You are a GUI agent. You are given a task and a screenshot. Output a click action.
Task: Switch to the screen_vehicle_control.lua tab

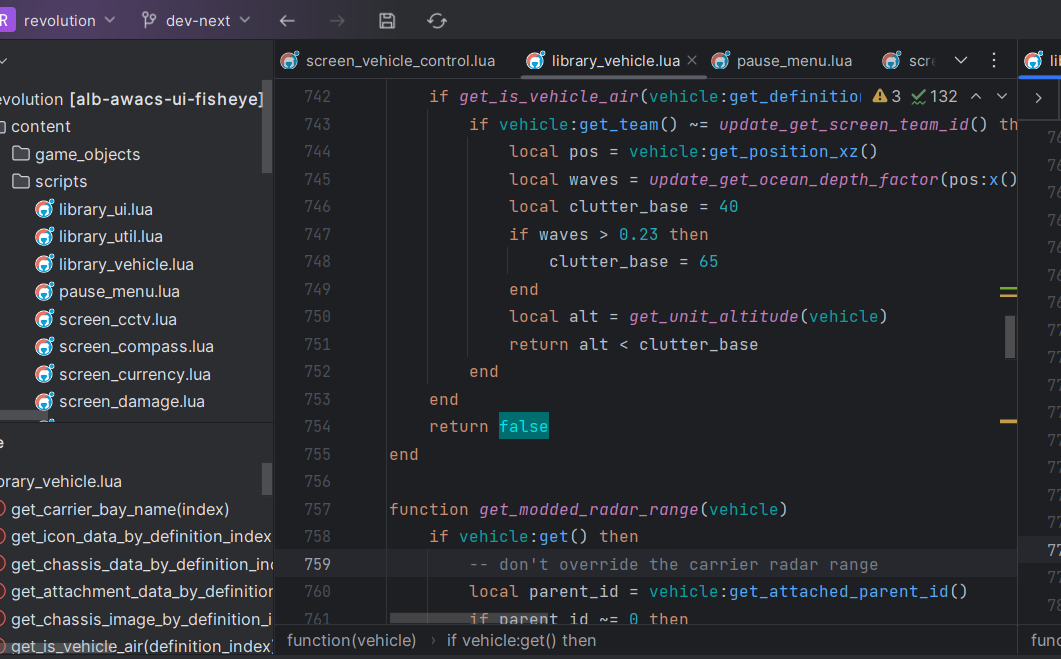(x=400, y=61)
